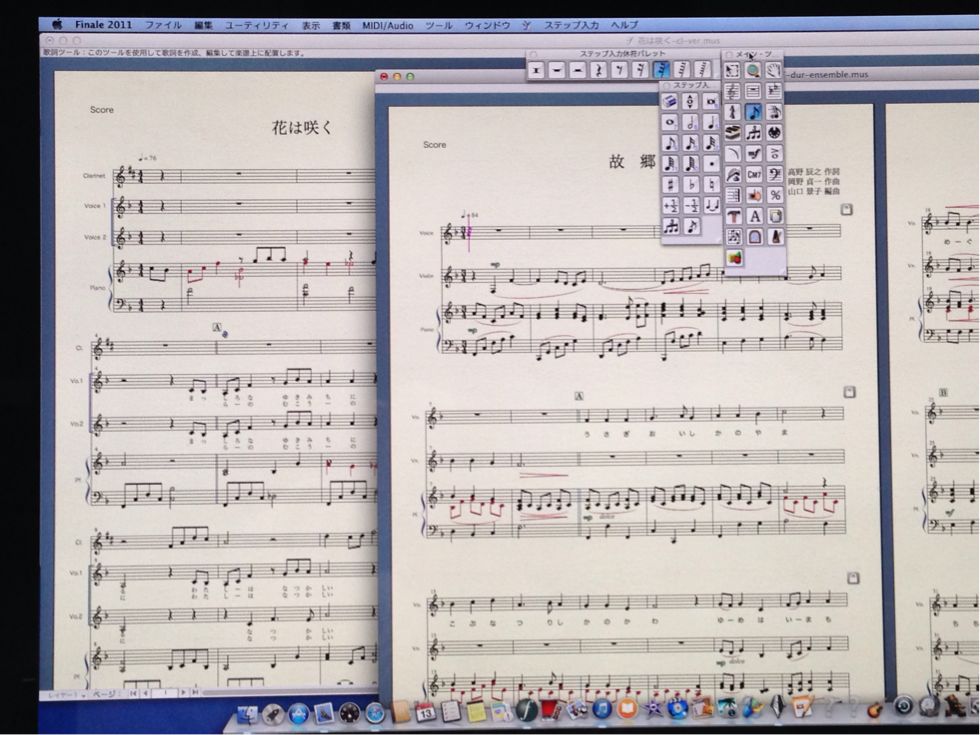The image size is (980, 735).
Task: Select grace note button in step palette
Action: point(691,226)
